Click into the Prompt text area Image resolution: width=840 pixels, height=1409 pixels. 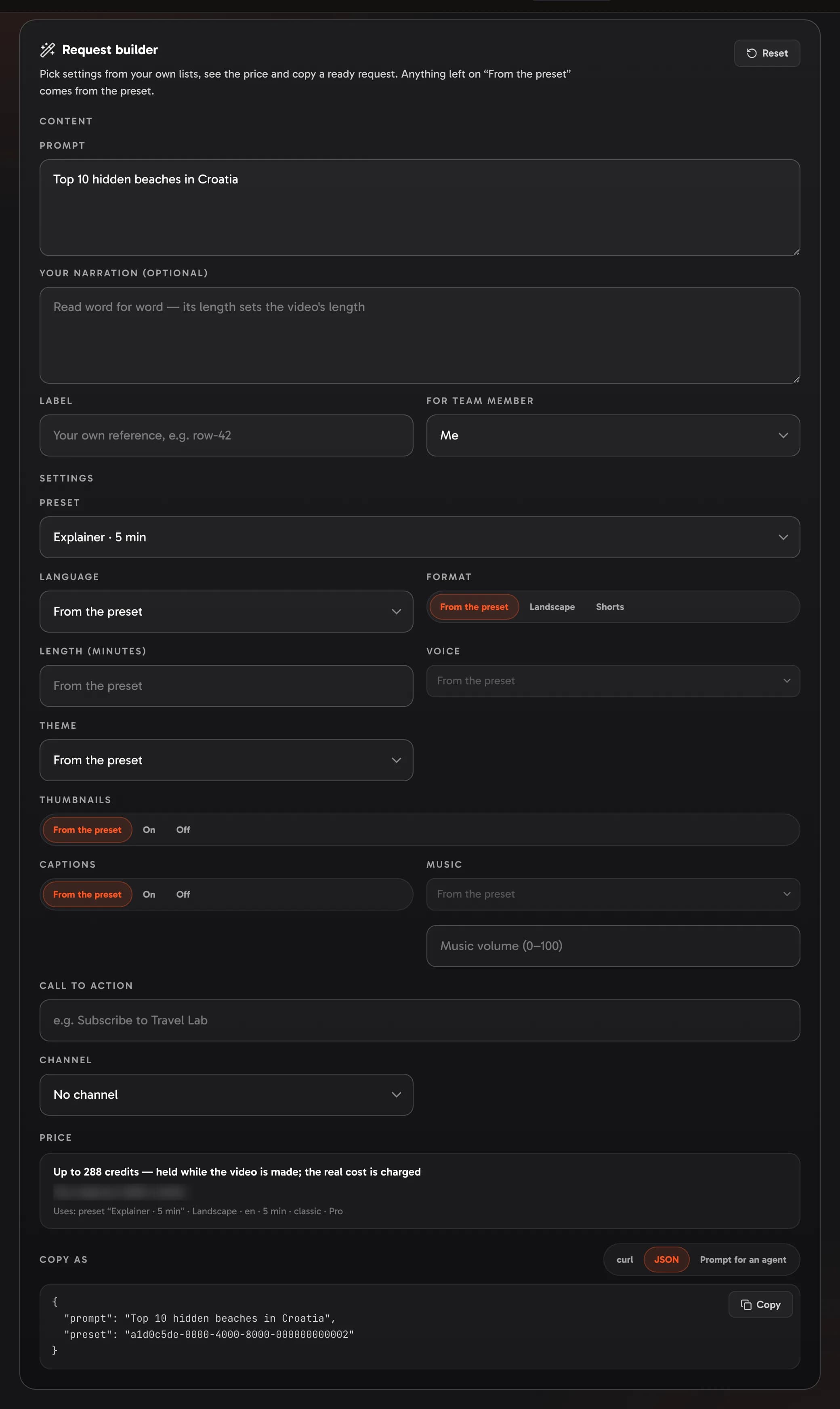click(x=420, y=207)
